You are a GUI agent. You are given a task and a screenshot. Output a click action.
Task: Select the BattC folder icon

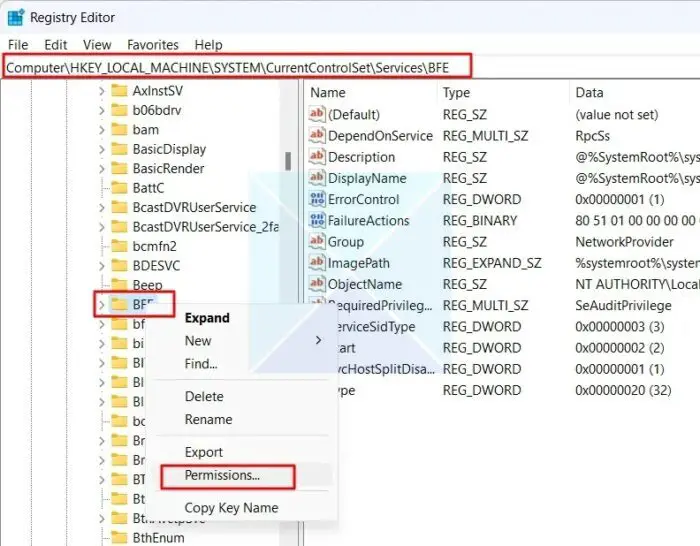click(x=119, y=188)
